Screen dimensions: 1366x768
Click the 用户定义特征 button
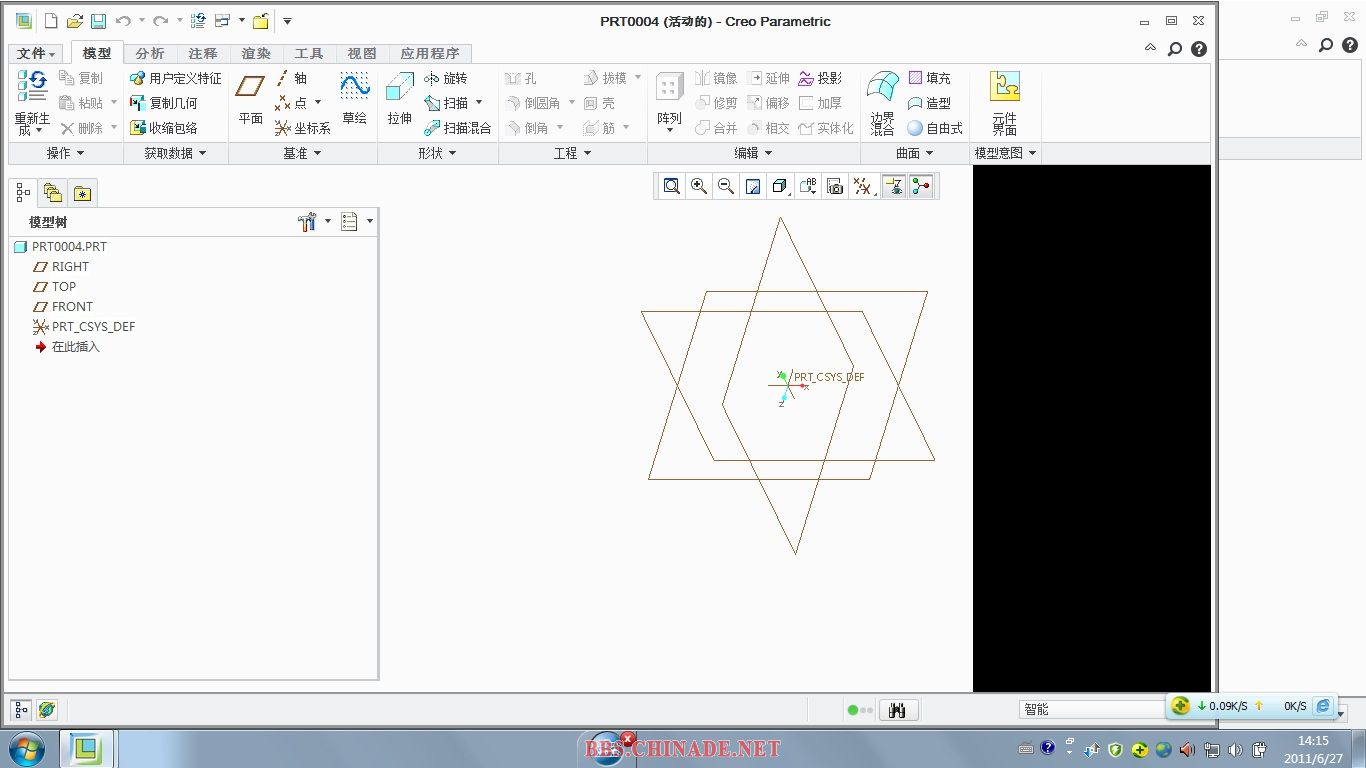176,78
